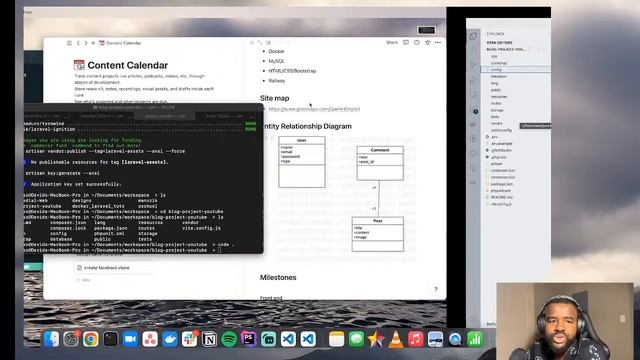Expand the config folder in Explorer
The height and width of the screenshot is (360, 640).
(516, 70)
